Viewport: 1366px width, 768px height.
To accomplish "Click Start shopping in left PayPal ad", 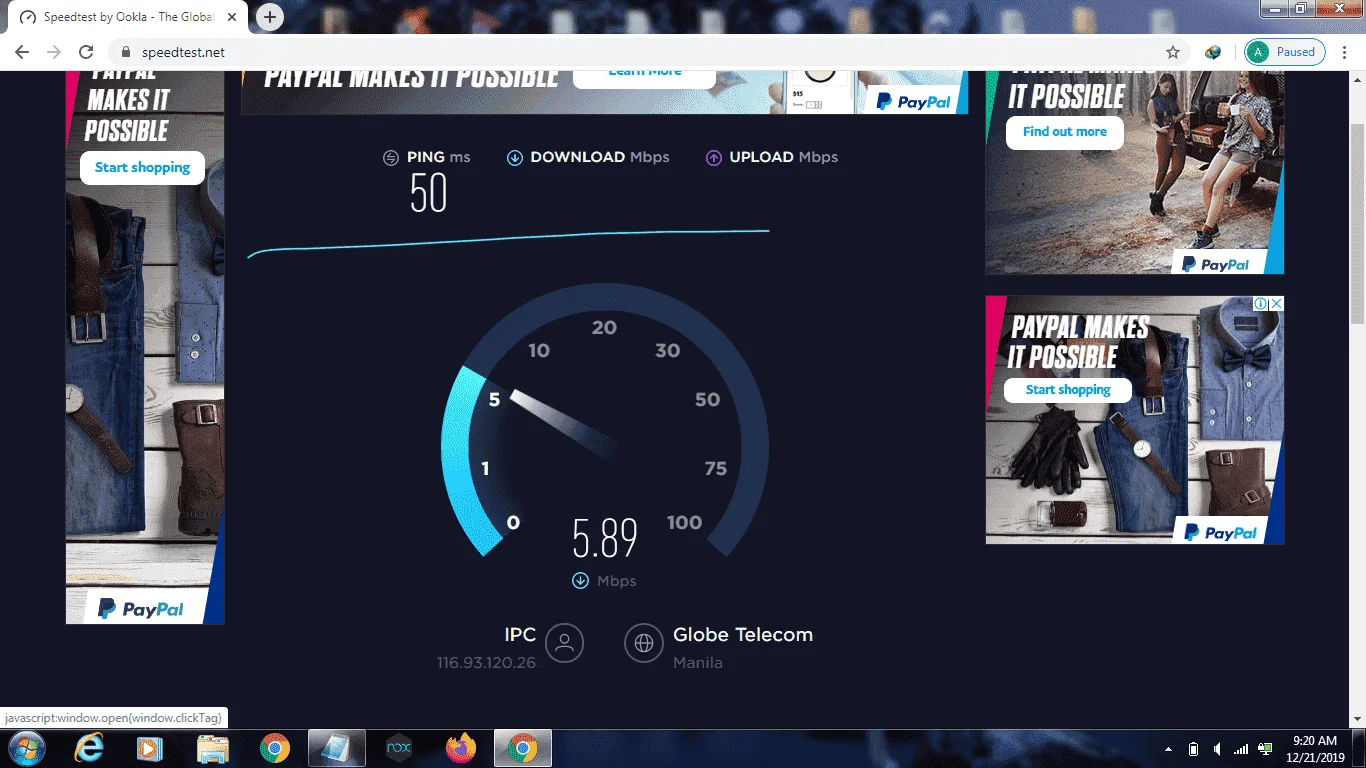I will tap(142, 167).
